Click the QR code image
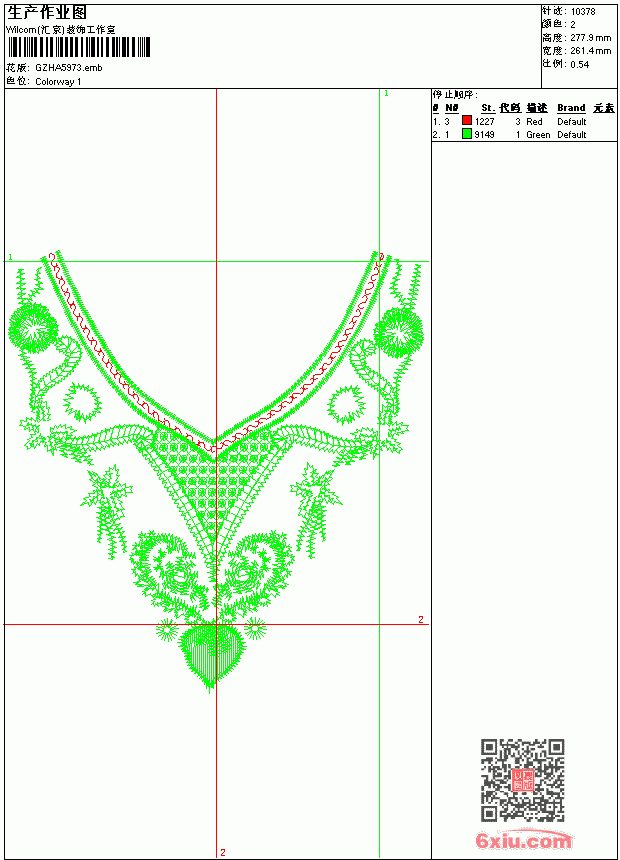The height and width of the screenshot is (860, 620). coord(523,780)
